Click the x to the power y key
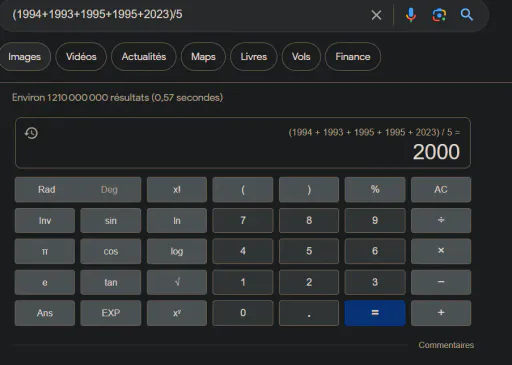Screen dimensions: 512x365 (177, 313)
